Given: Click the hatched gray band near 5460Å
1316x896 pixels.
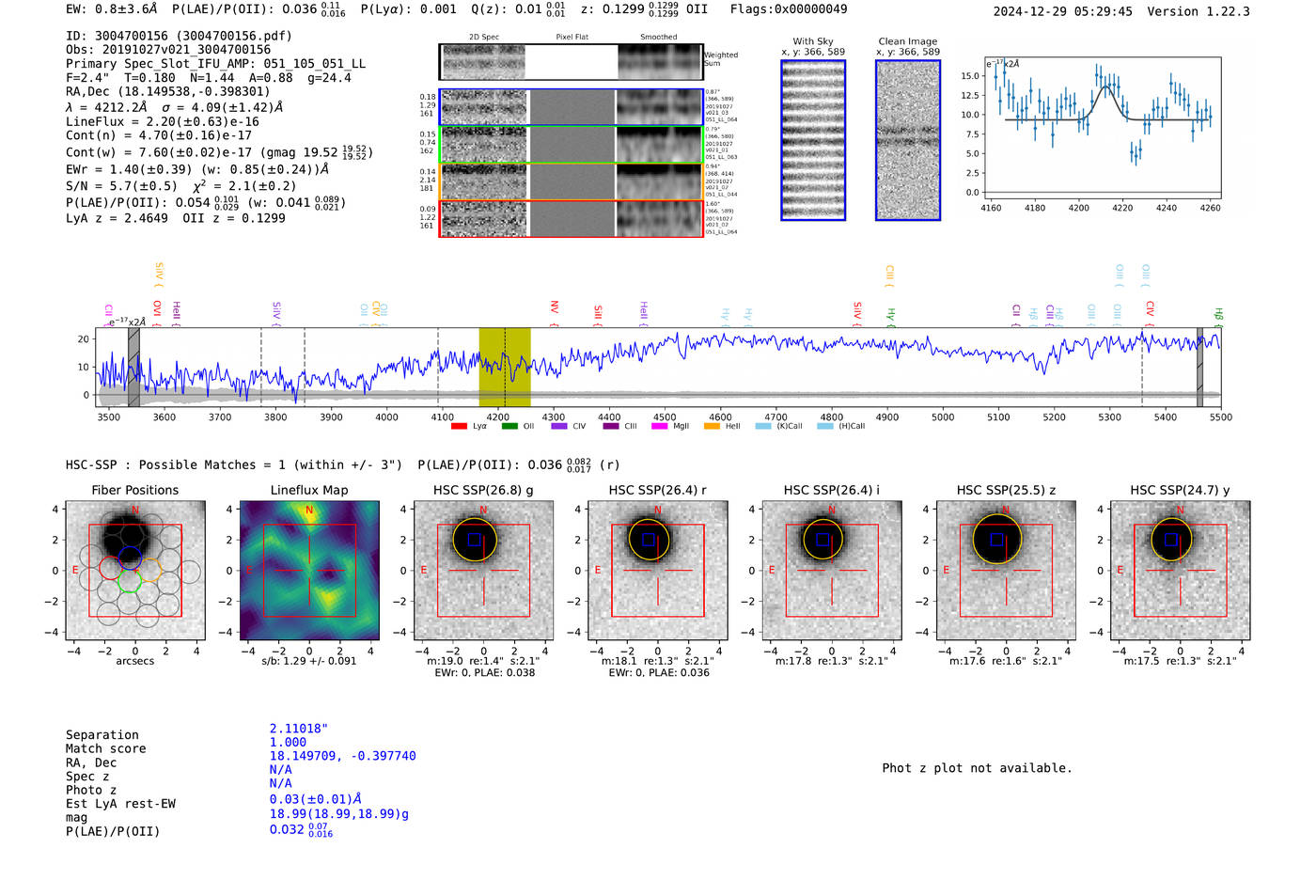Looking at the screenshot, I should pos(1199,367).
